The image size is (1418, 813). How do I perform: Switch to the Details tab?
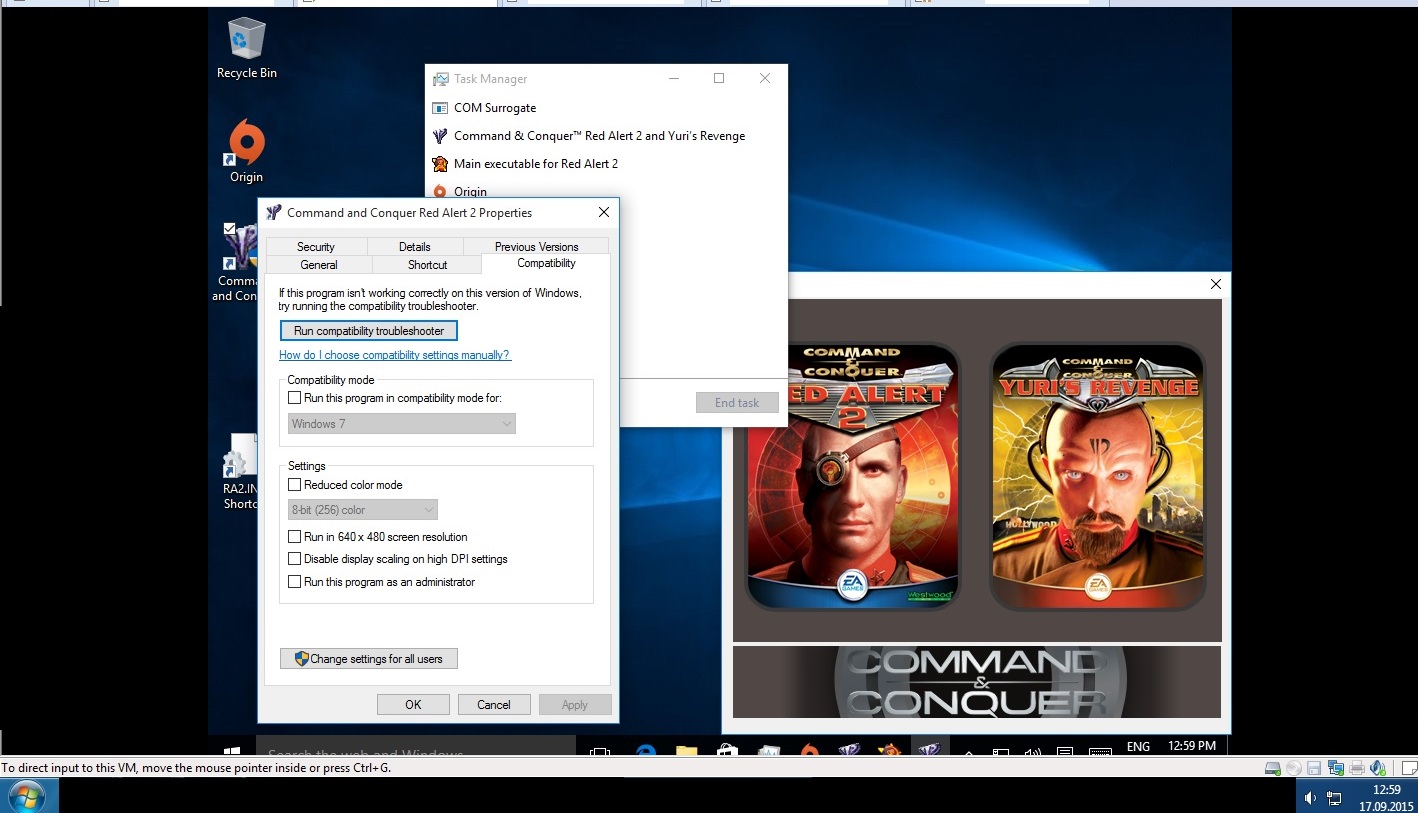click(x=415, y=247)
